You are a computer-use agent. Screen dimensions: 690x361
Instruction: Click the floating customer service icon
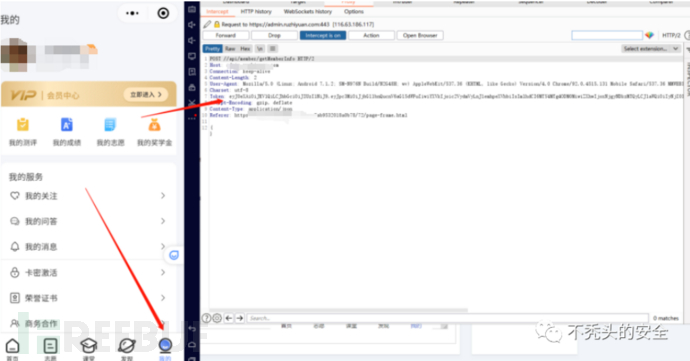[x=174, y=255]
